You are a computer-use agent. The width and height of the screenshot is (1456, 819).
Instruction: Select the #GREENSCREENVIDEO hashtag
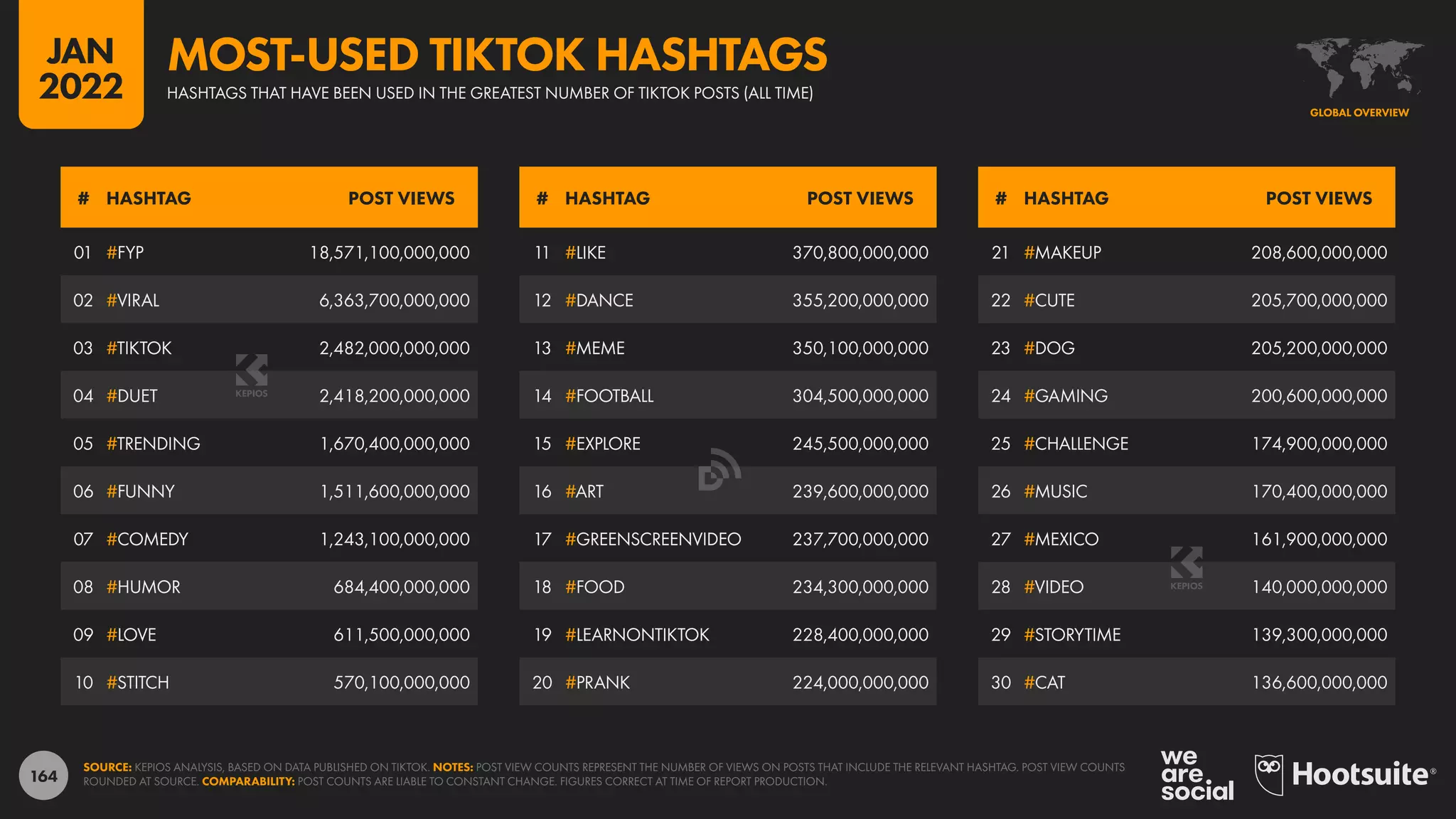point(653,540)
